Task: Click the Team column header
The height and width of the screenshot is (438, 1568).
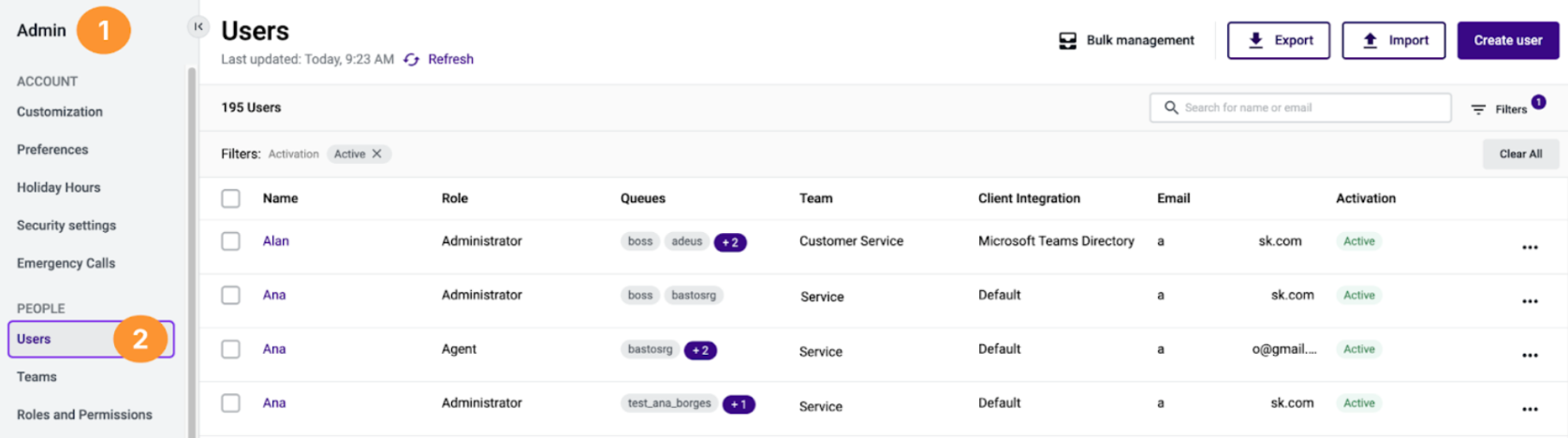Action: pyautogui.click(x=815, y=198)
